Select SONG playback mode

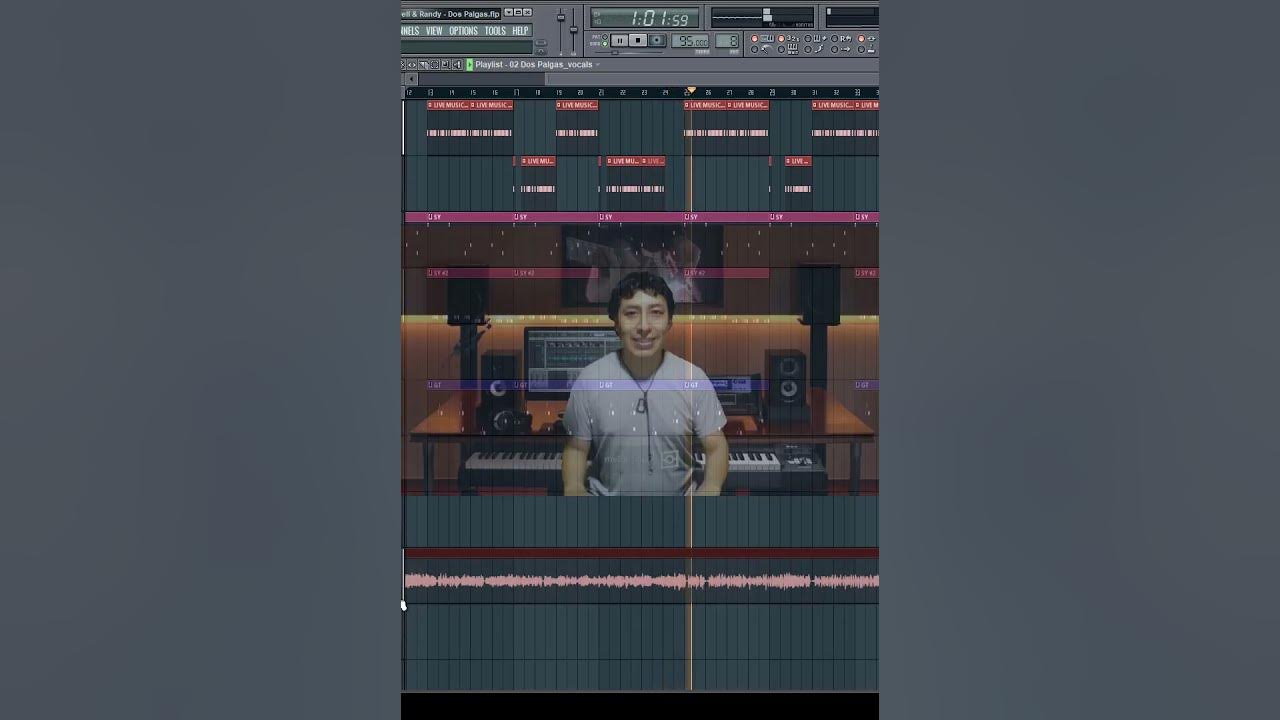click(x=605, y=44)
